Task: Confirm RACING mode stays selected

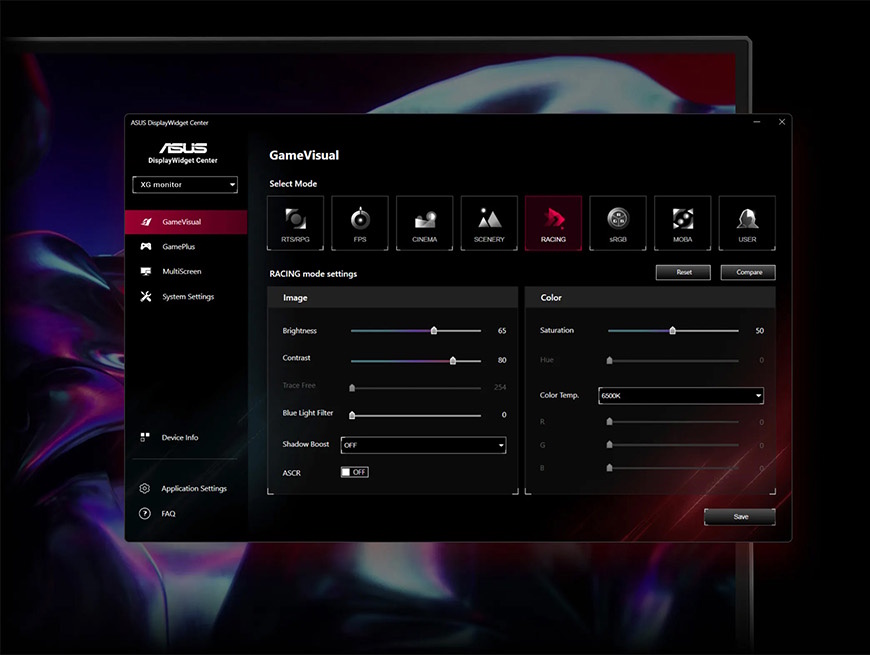Action: coord(553,222)
